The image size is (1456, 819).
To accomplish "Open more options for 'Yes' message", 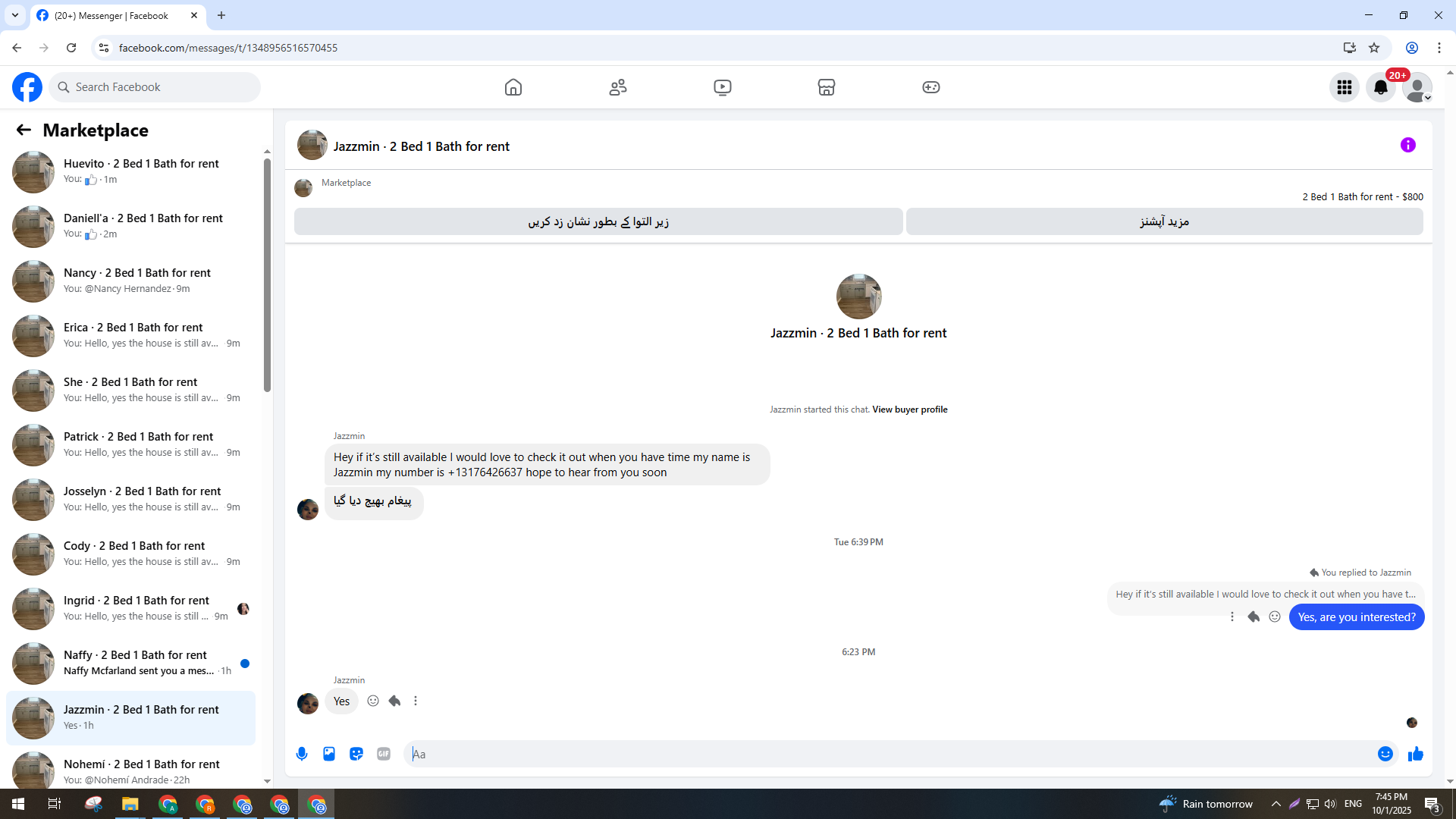I will pos(416,701).
